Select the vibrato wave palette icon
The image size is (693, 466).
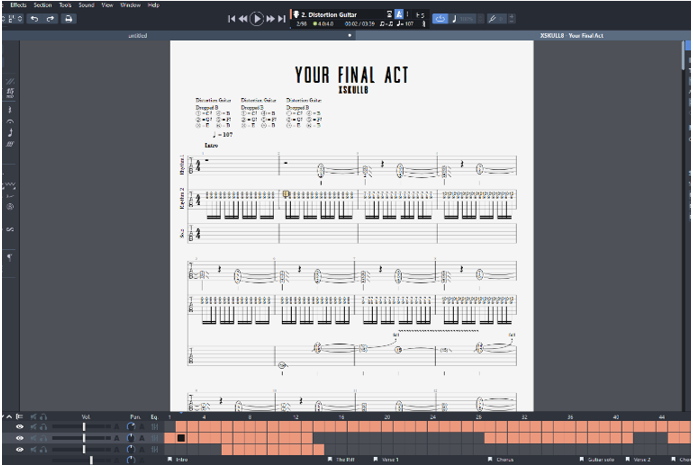click(x=10, y=184)
